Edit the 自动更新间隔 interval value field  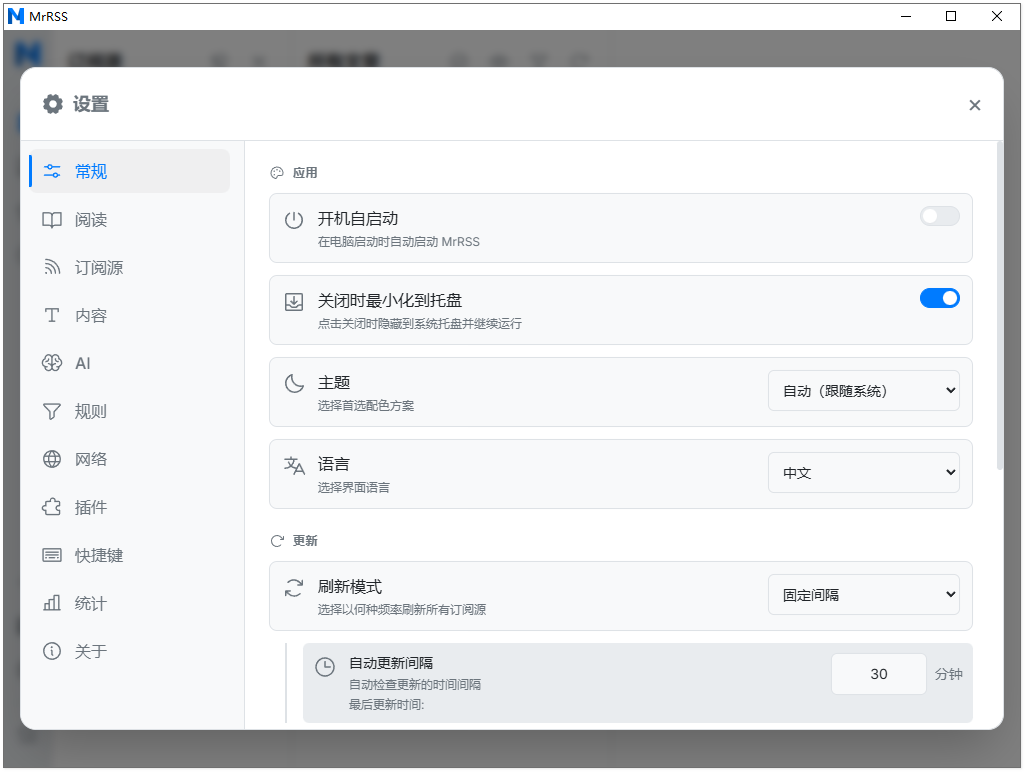tap(878, 674)
